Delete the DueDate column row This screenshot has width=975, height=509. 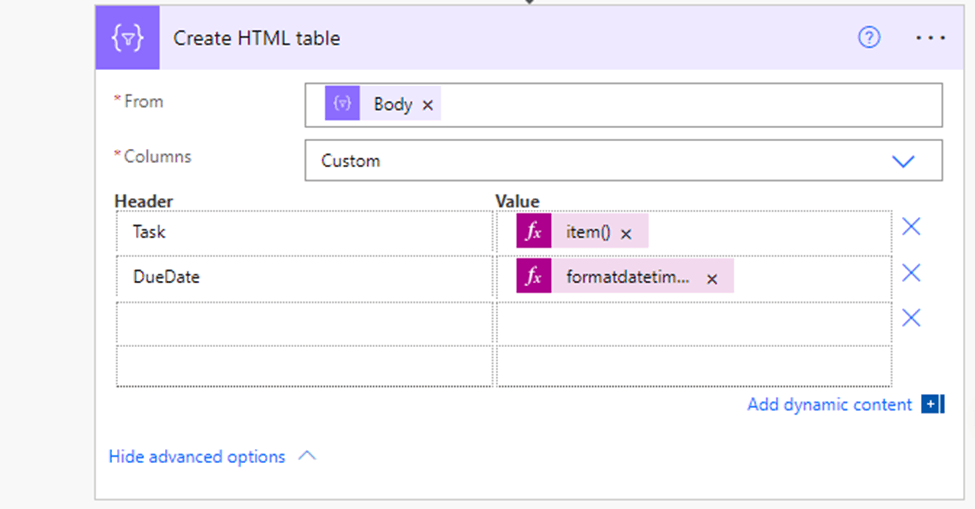pyautogui.click(x=911, y=273)
